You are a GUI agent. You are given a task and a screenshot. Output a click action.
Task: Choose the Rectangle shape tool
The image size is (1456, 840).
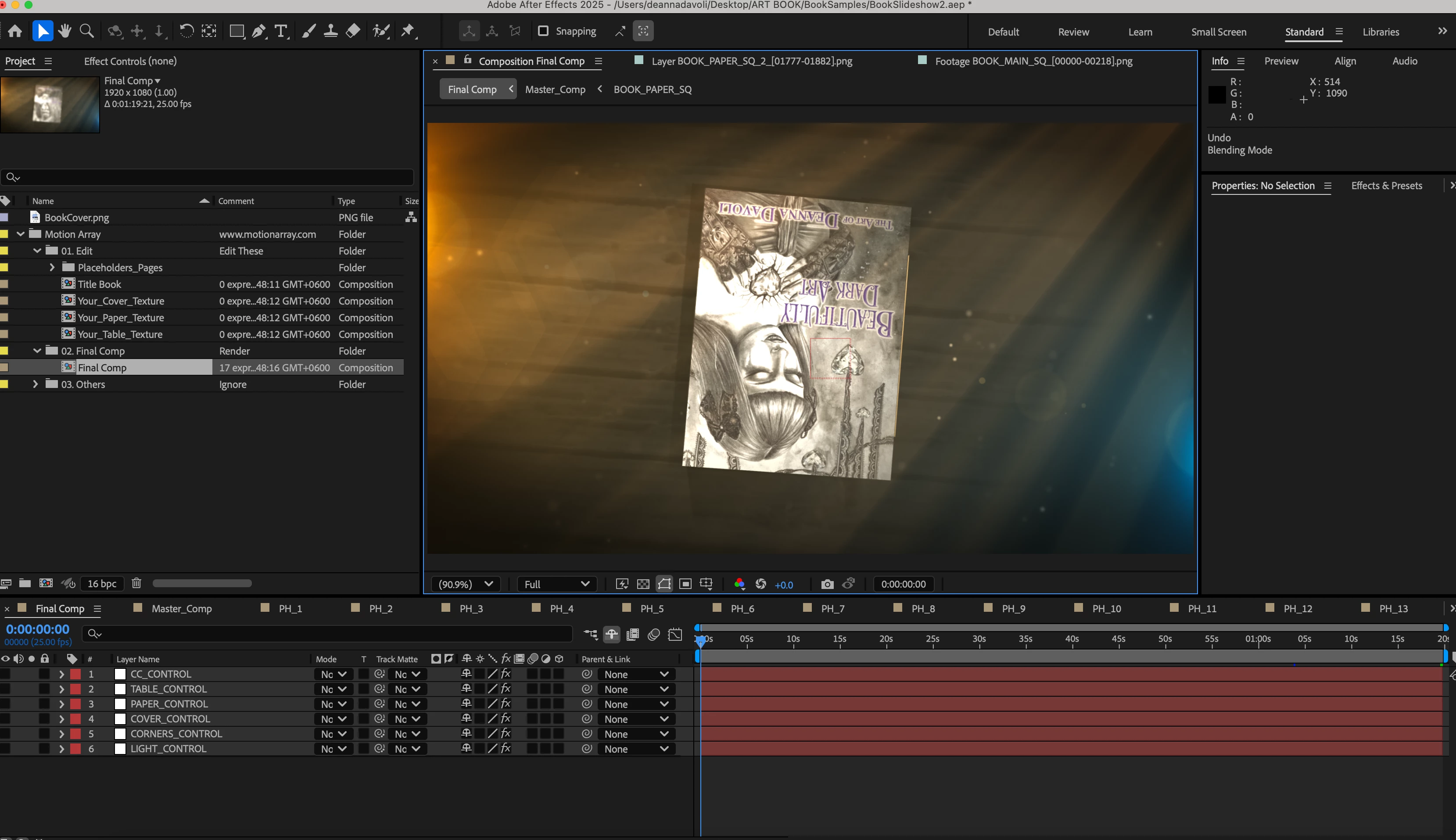point(237,31)
